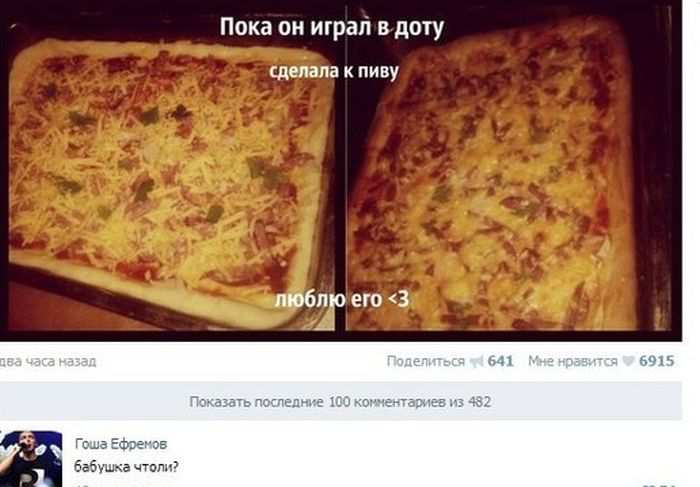
Task: Click the megaphone share icon
Action: coord(477,361)
